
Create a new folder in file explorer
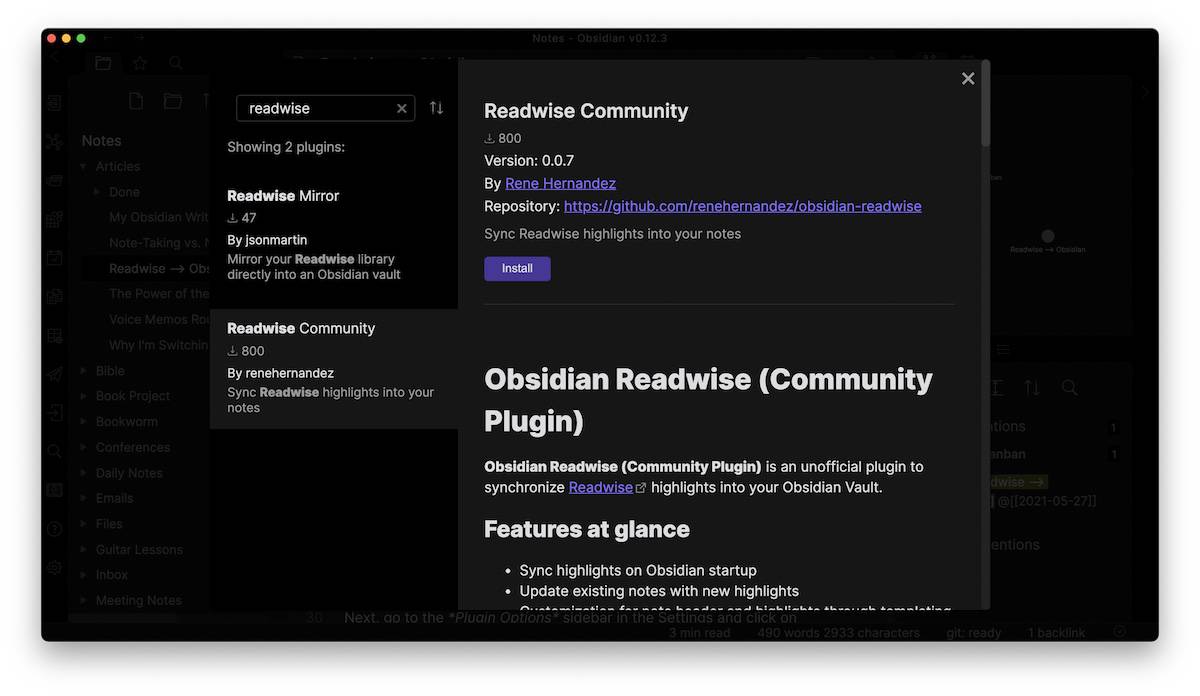(173, 101)
